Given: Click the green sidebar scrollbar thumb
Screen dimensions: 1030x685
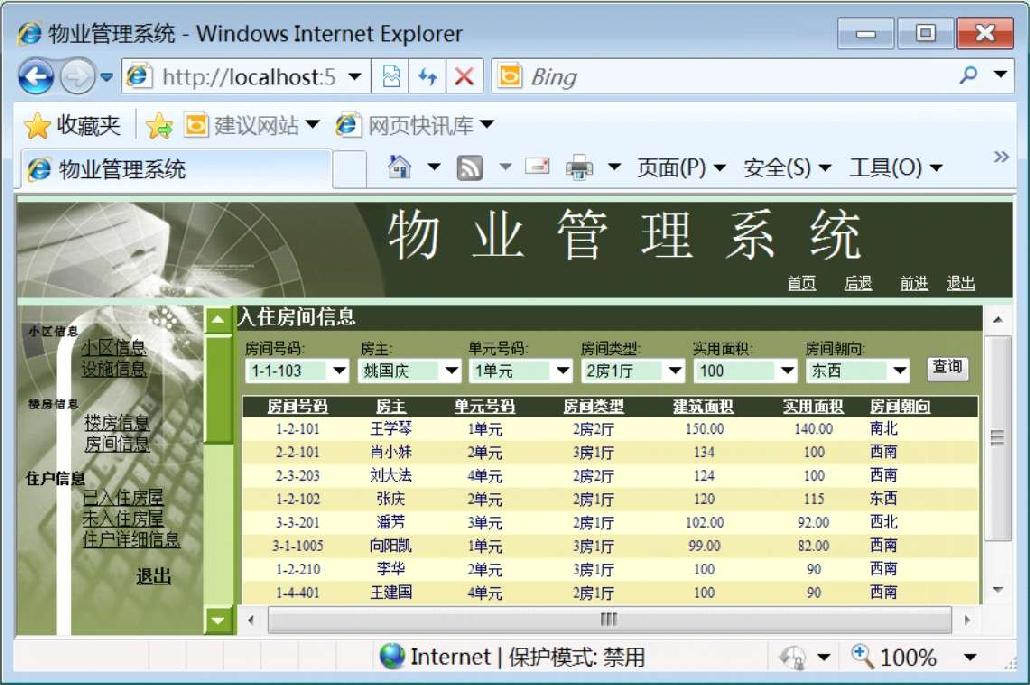Looking at the screenshot, I should point(218,390).
